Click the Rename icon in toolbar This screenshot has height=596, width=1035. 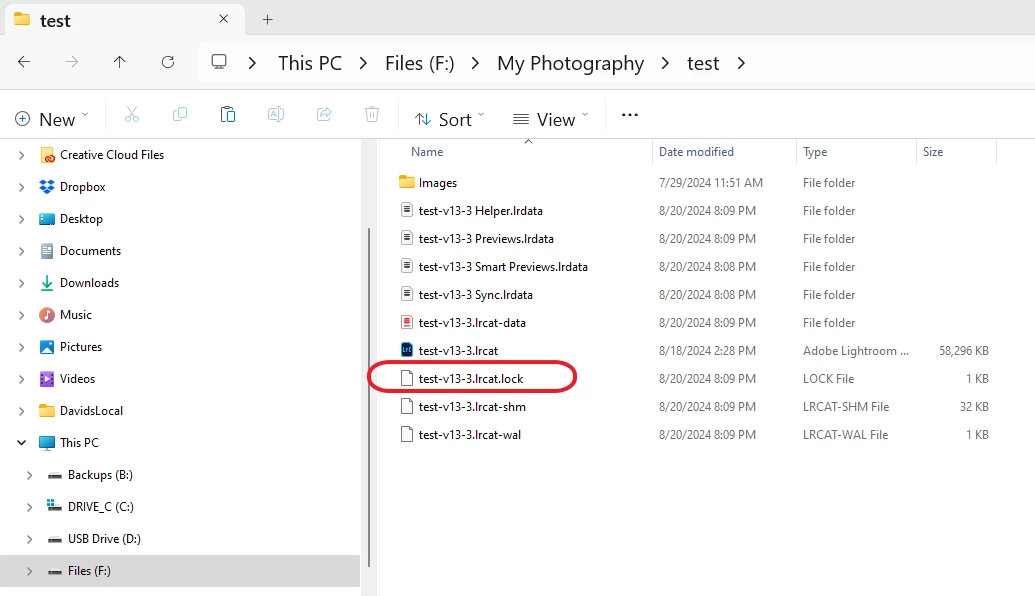coord(276,115)
